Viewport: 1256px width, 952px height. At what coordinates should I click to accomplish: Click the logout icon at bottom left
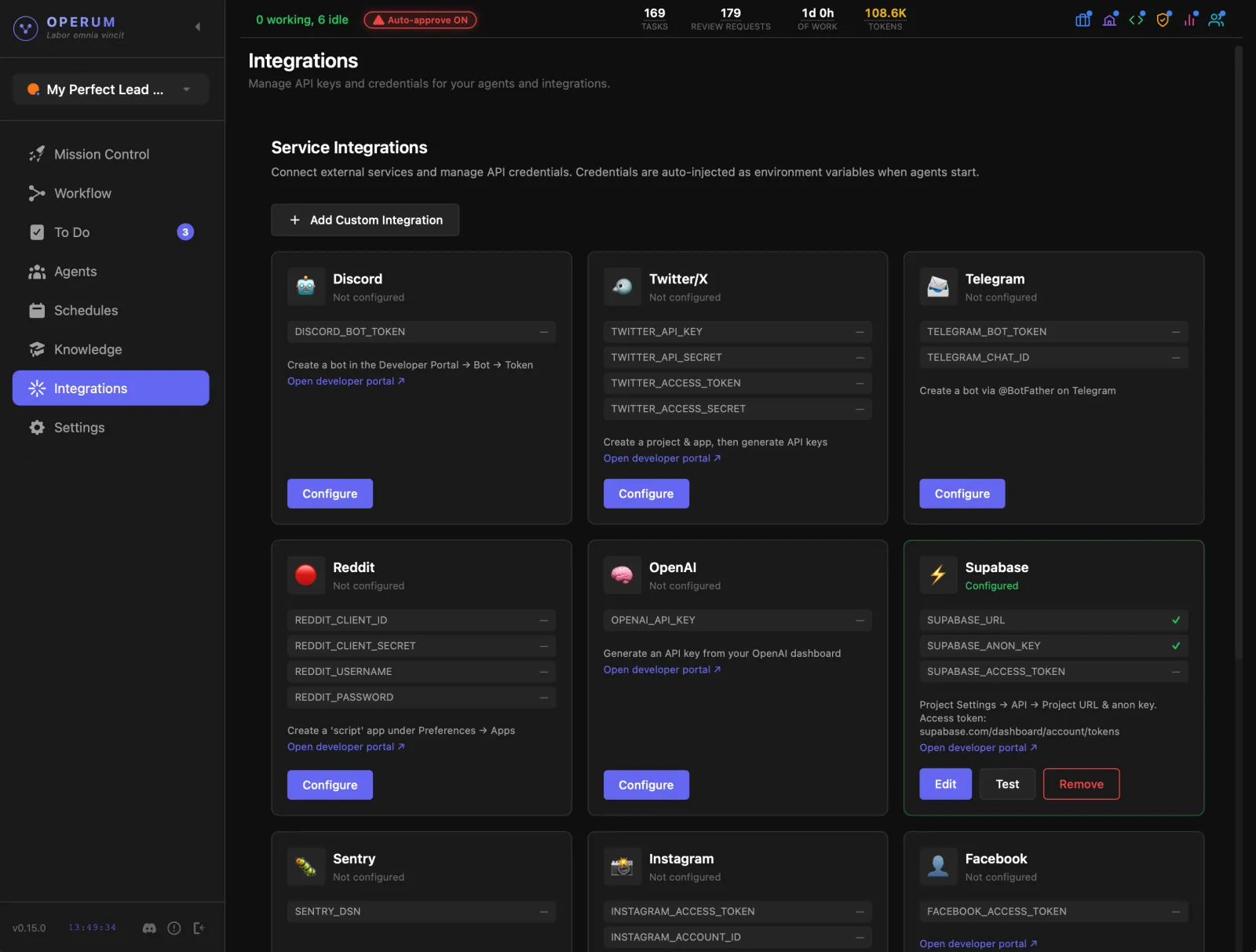199,928
